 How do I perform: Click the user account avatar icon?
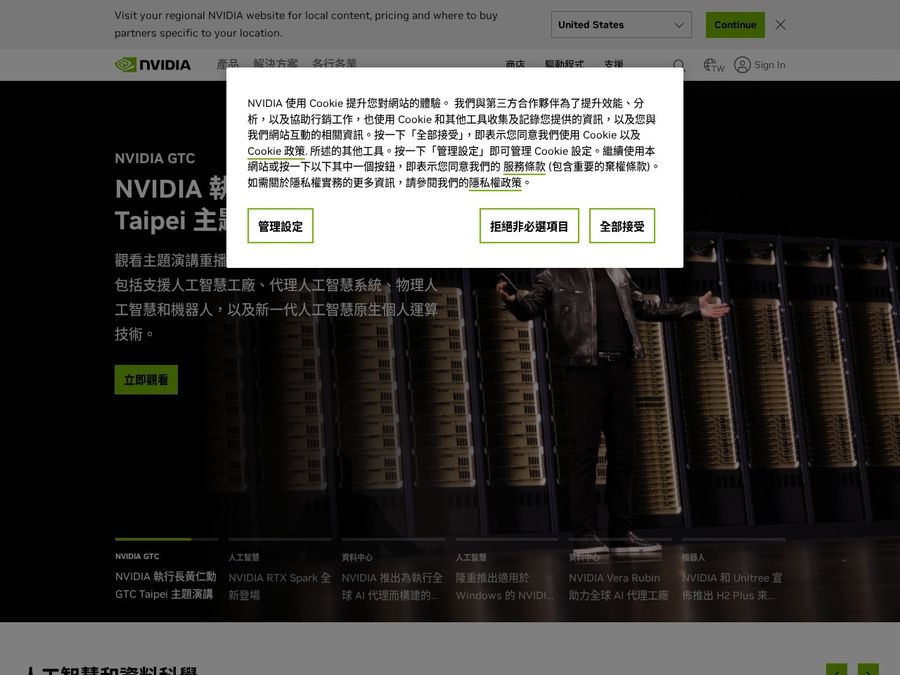point(742,65)
